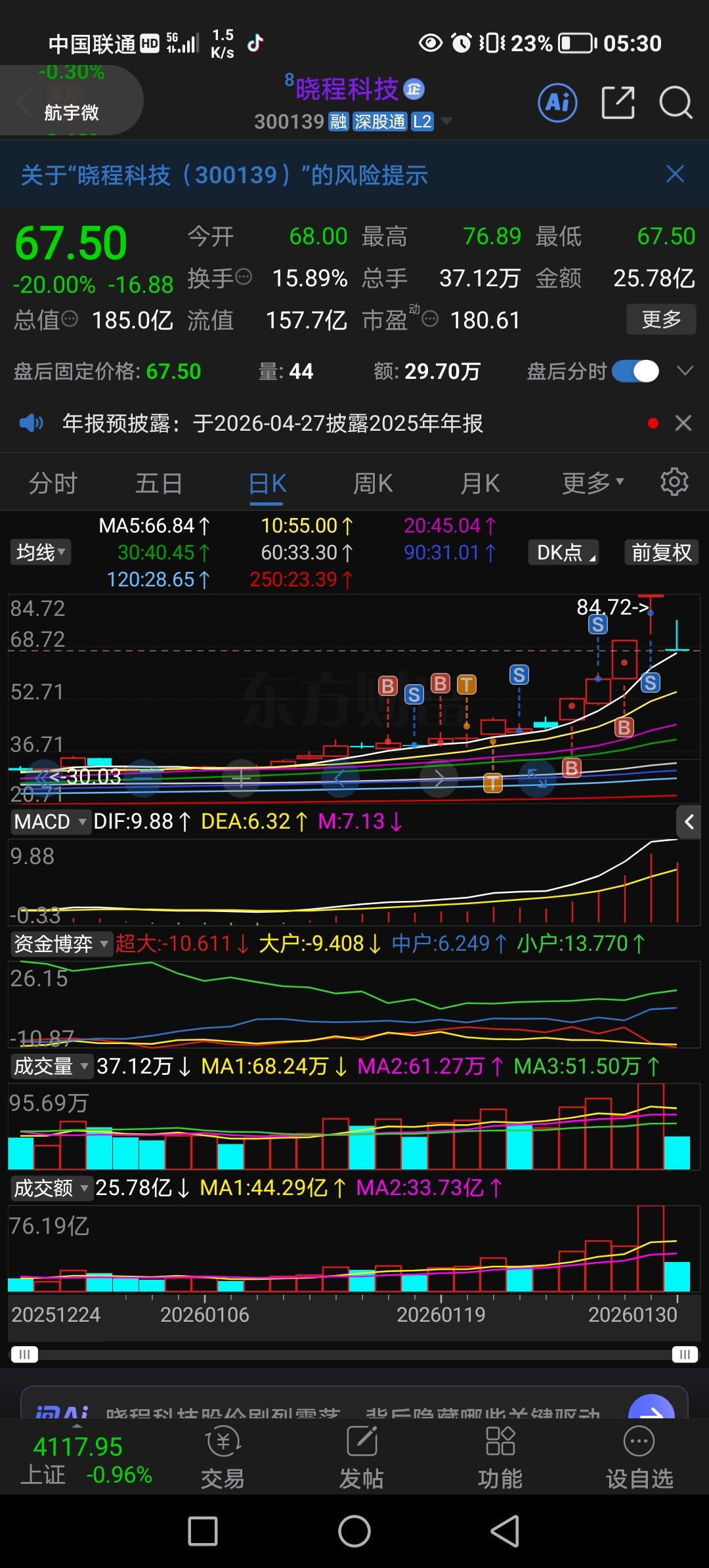Viewport: 709px width, 1568px height.
Task: Tap Android home circle button
Action: point(354,1531)
